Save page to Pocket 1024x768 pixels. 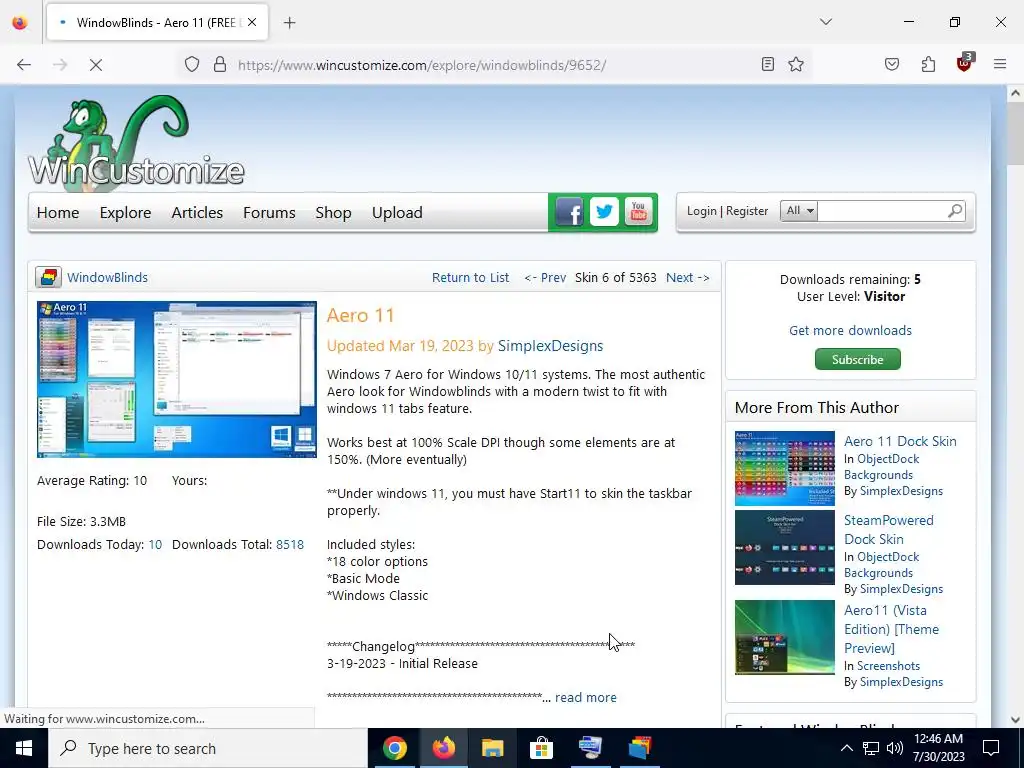click(891, 64)
